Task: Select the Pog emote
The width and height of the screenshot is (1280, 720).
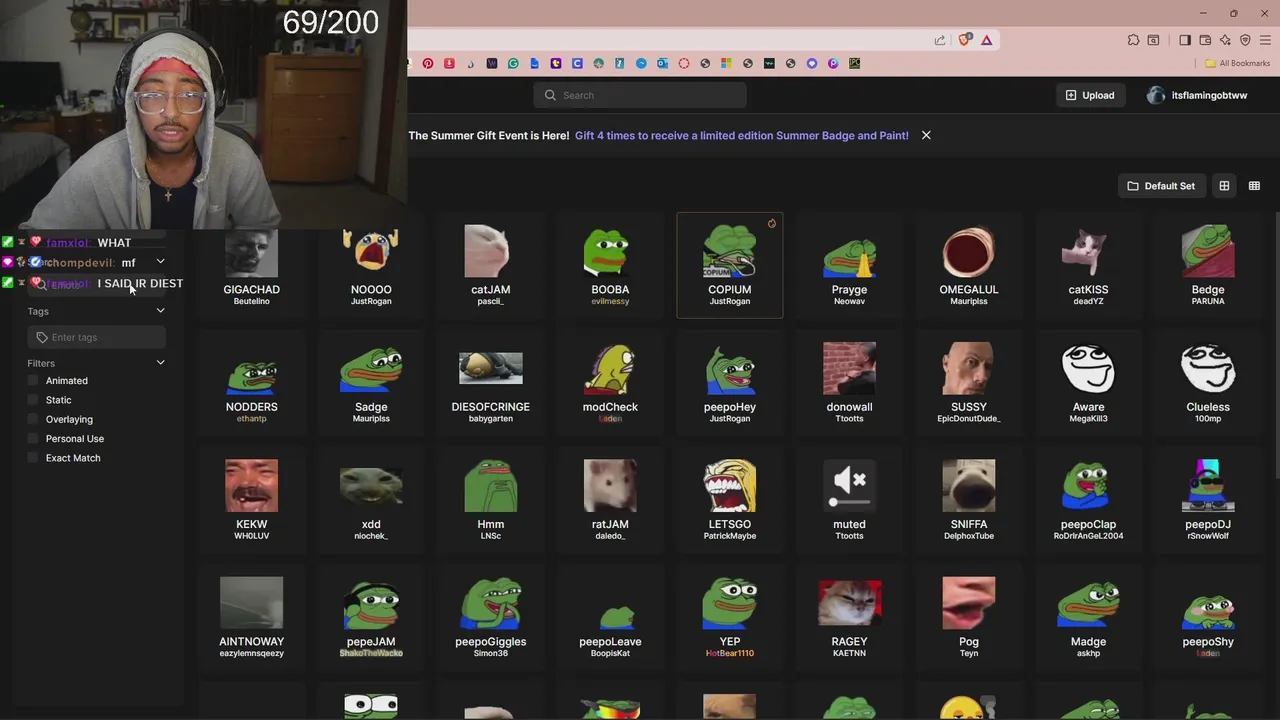Action: pos(969,617)
